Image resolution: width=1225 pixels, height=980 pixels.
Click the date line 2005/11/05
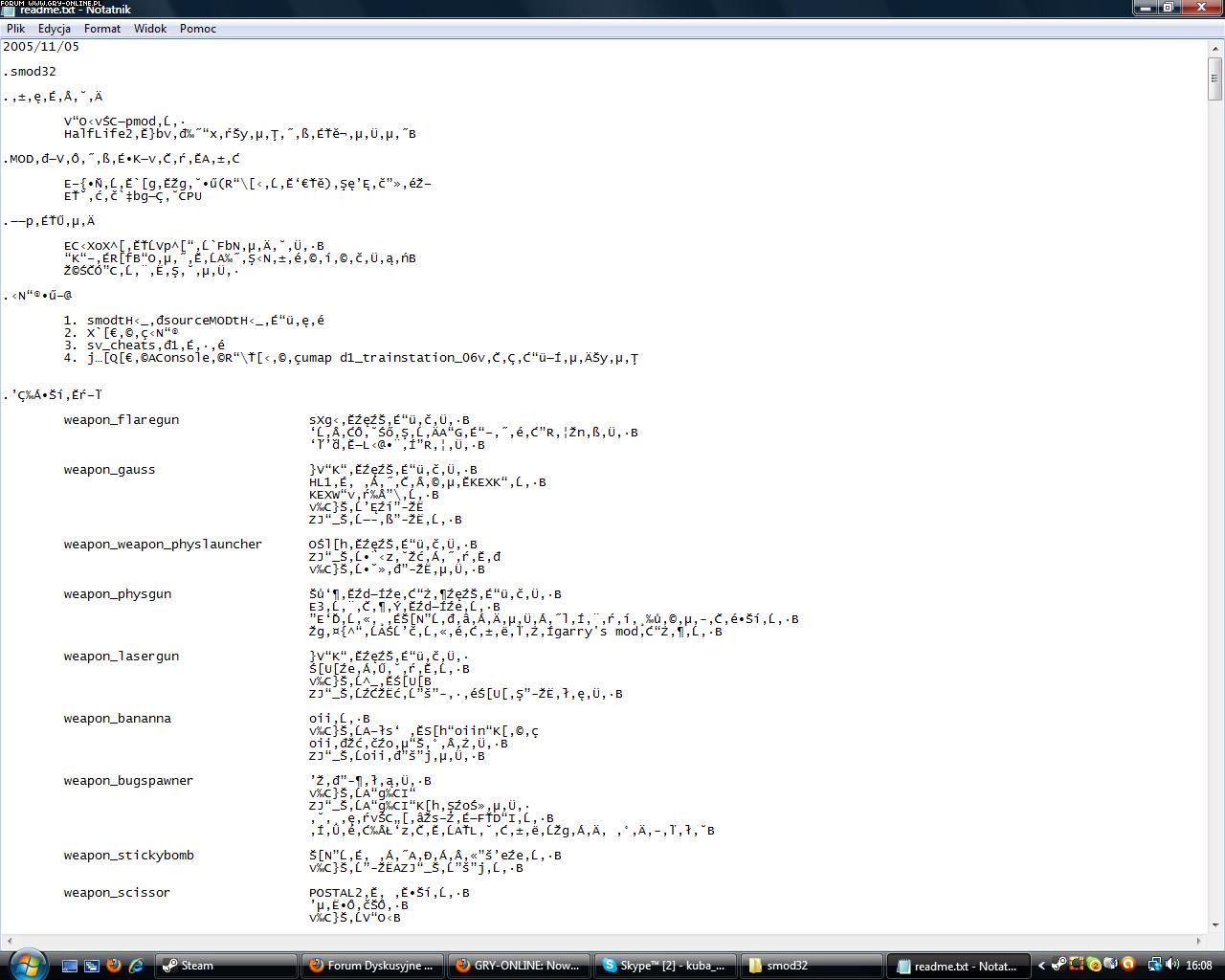click(41, 47)
